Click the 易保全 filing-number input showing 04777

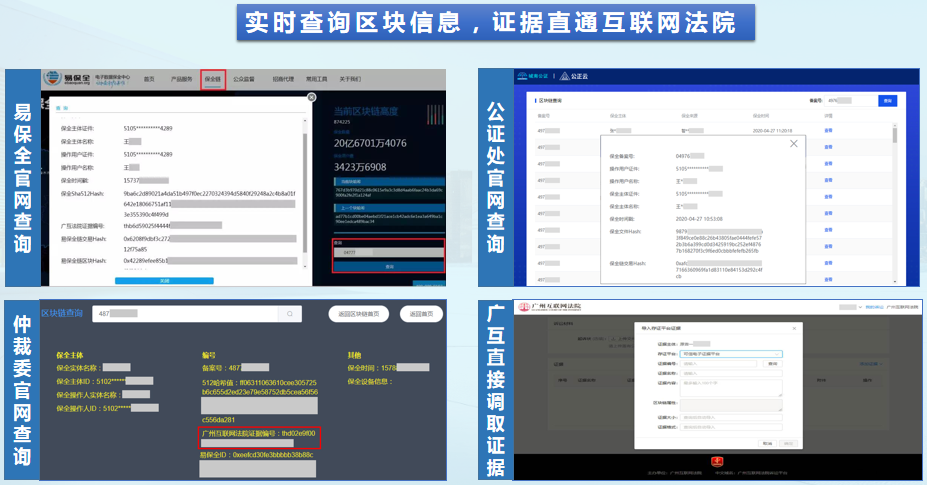389,253
